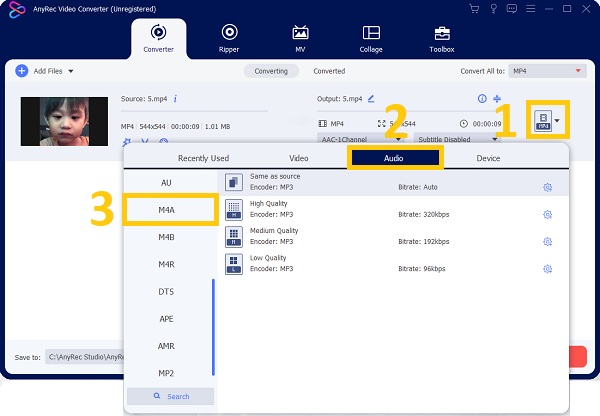Select M4R format in list

click(166, 264)
